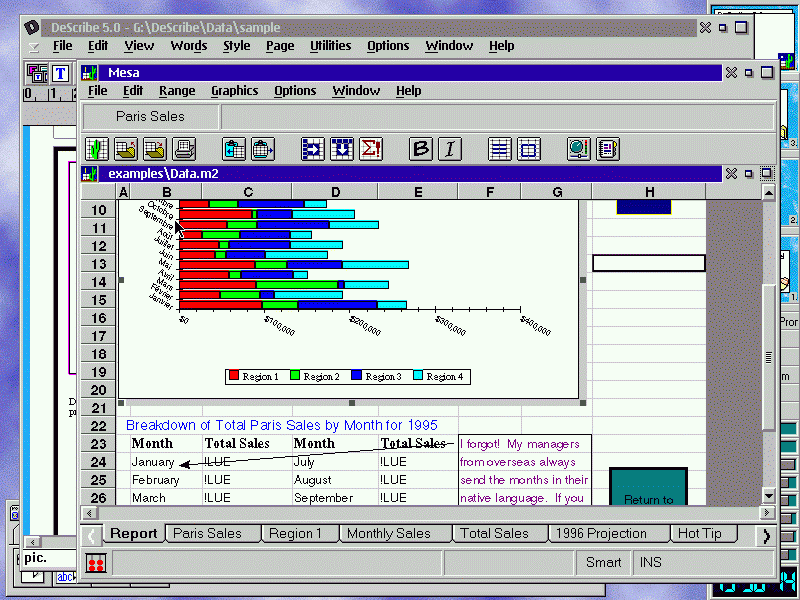Open the Utilities menu in DeScribe
Screen dimensions: 800x600
[x=330, y=46]
